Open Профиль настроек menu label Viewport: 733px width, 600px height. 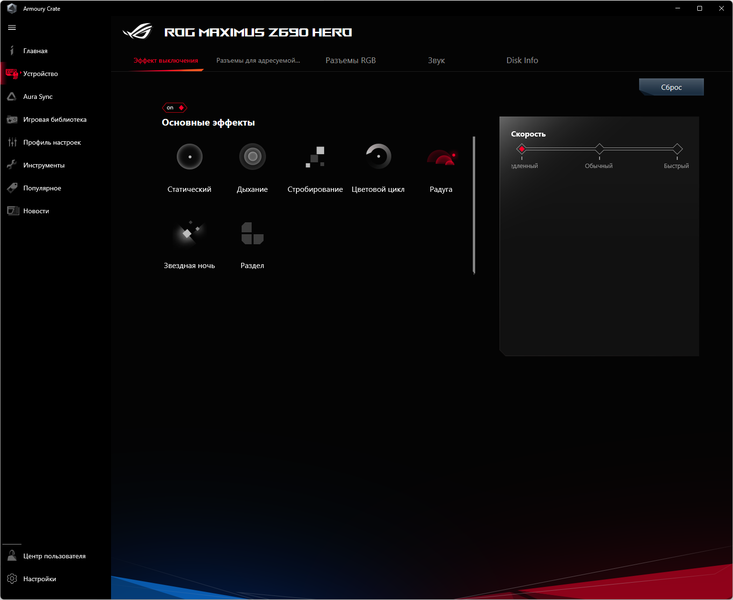(52, 142)
